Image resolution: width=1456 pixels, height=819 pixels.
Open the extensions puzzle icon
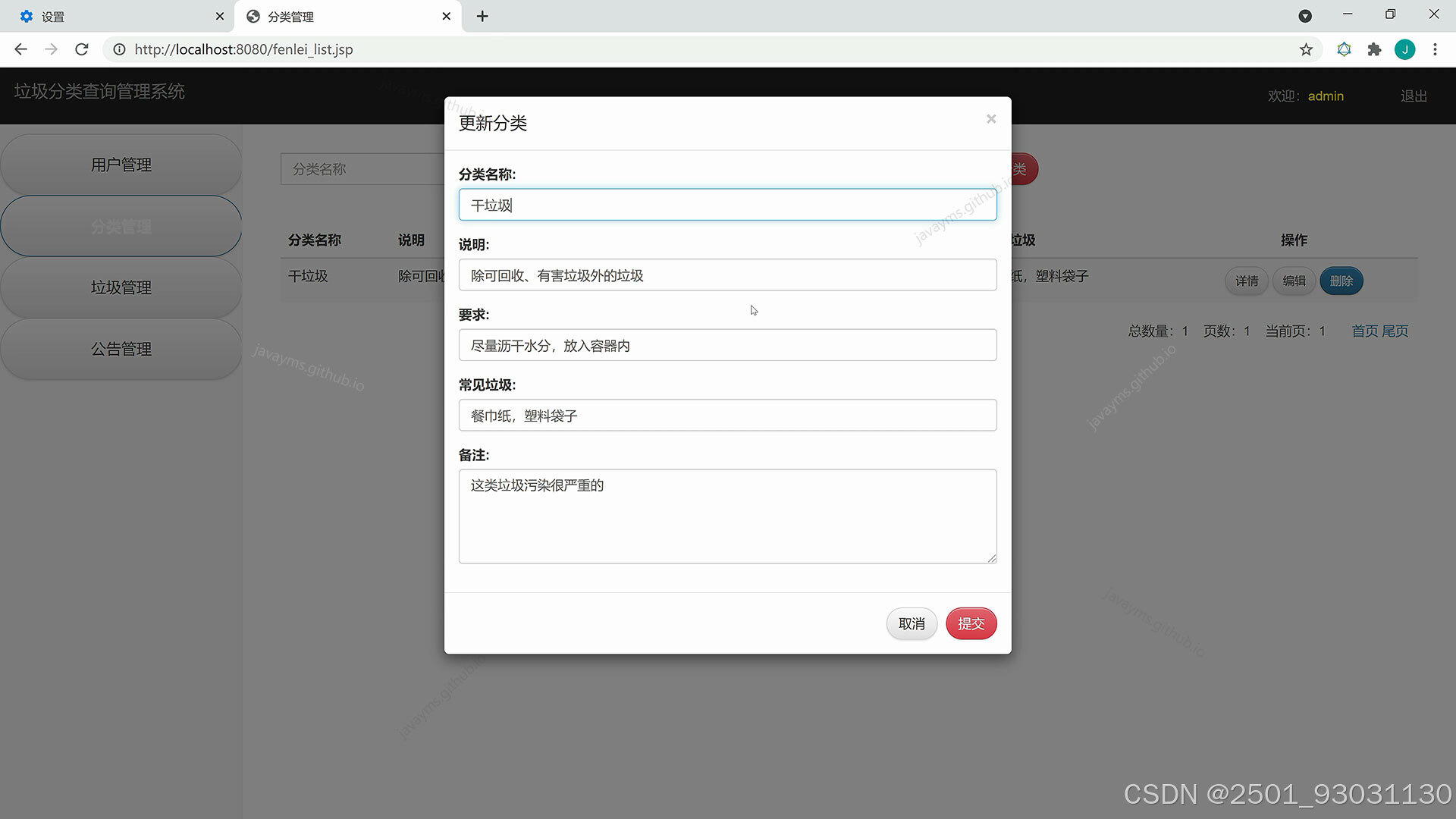click(1374, 49)
